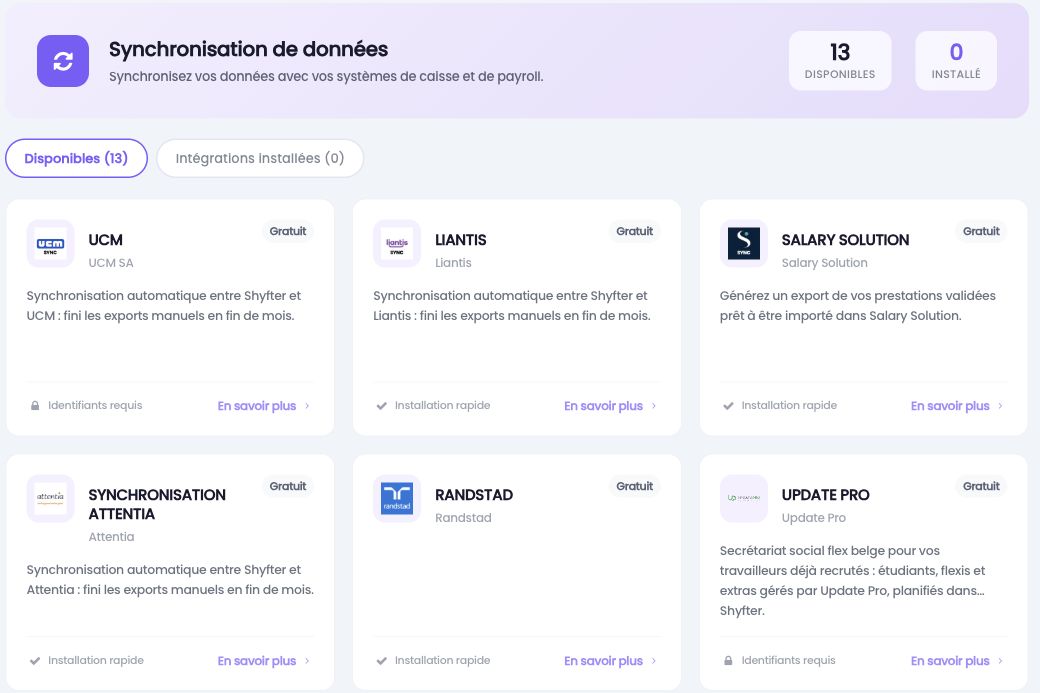Click chevron arrow beside UCM En savoir plus
The height and width of the screenshot is (693, 1040).
(x=307, y=406)
